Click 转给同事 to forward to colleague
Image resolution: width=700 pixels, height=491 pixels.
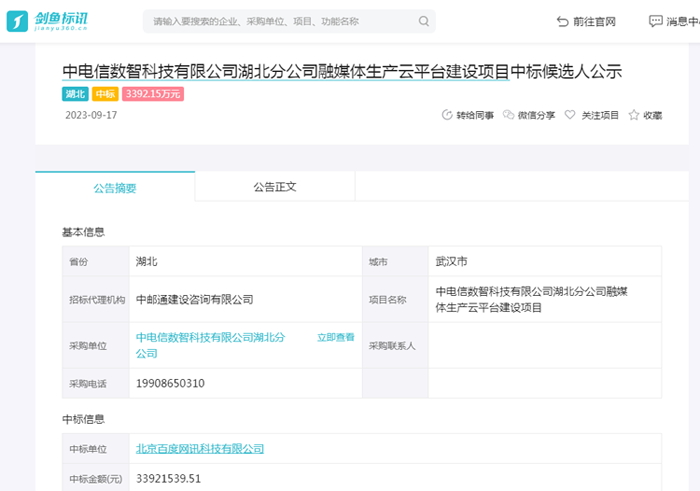tap(448, 115)
